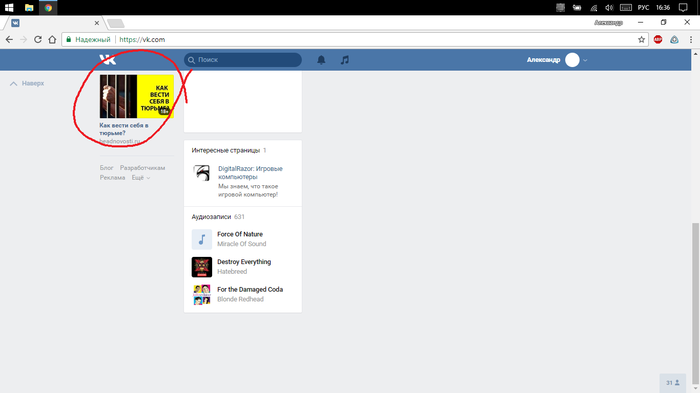Click the Александр name in header
This screenshot has width=700, height=393.
543,60
